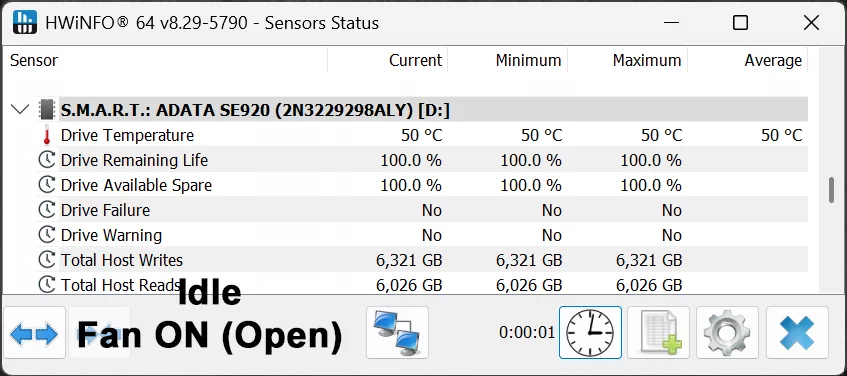Click the clock reset timer button

coord(590,333)
